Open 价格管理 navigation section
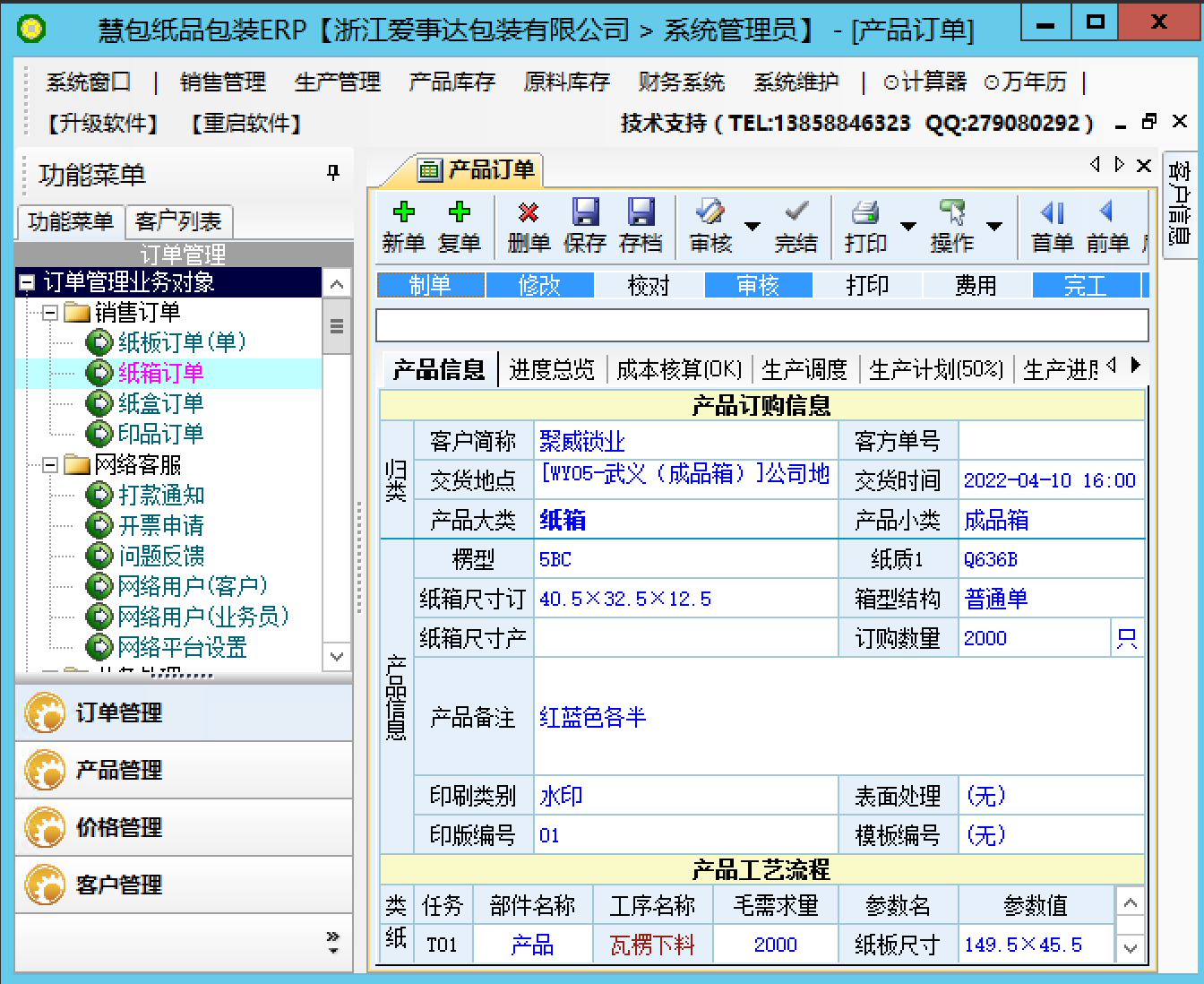This screenshot has width=1204, height=984. [x=184, y=828]
